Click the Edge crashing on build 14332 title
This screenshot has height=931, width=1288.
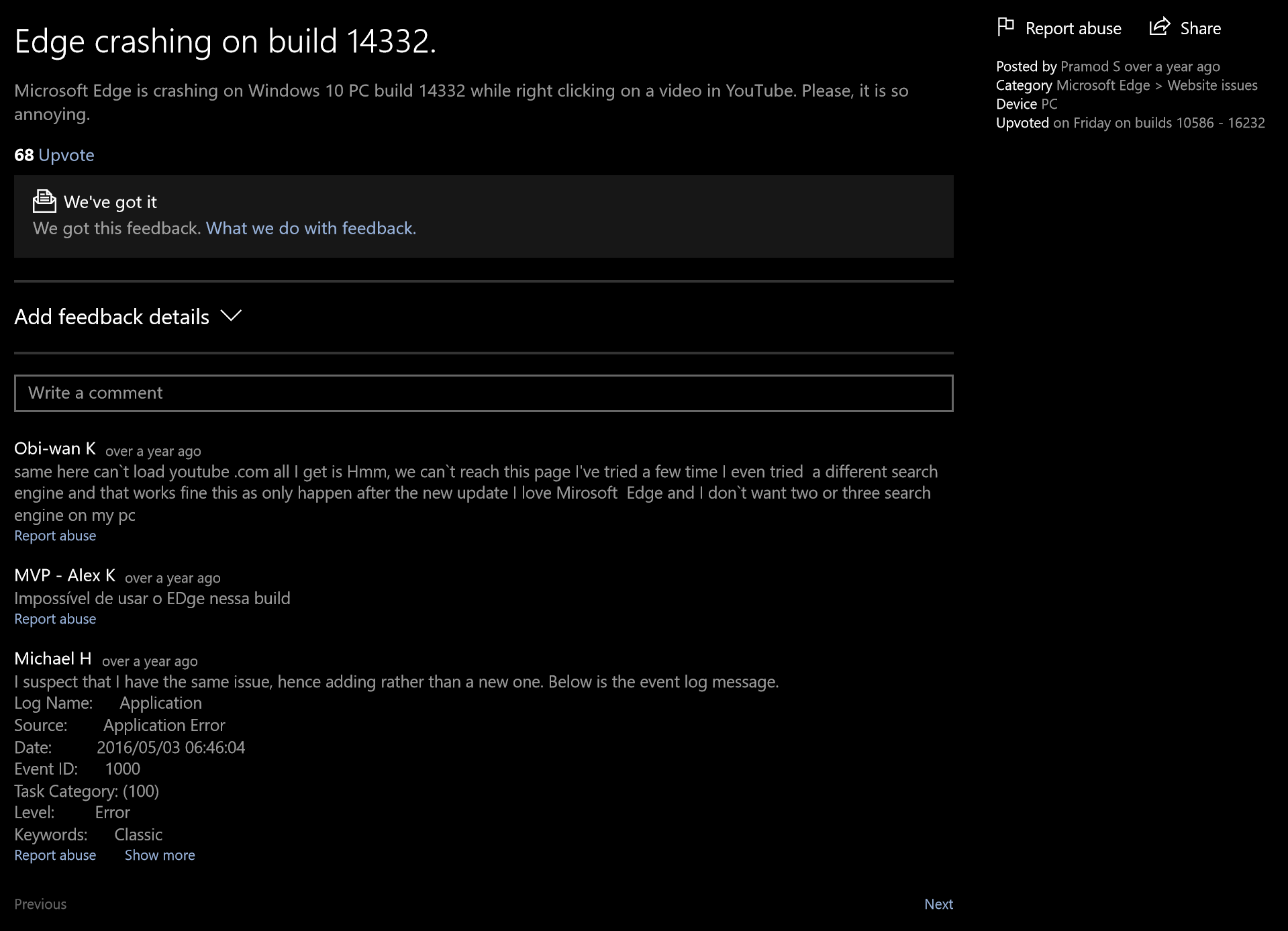[225, 42]
